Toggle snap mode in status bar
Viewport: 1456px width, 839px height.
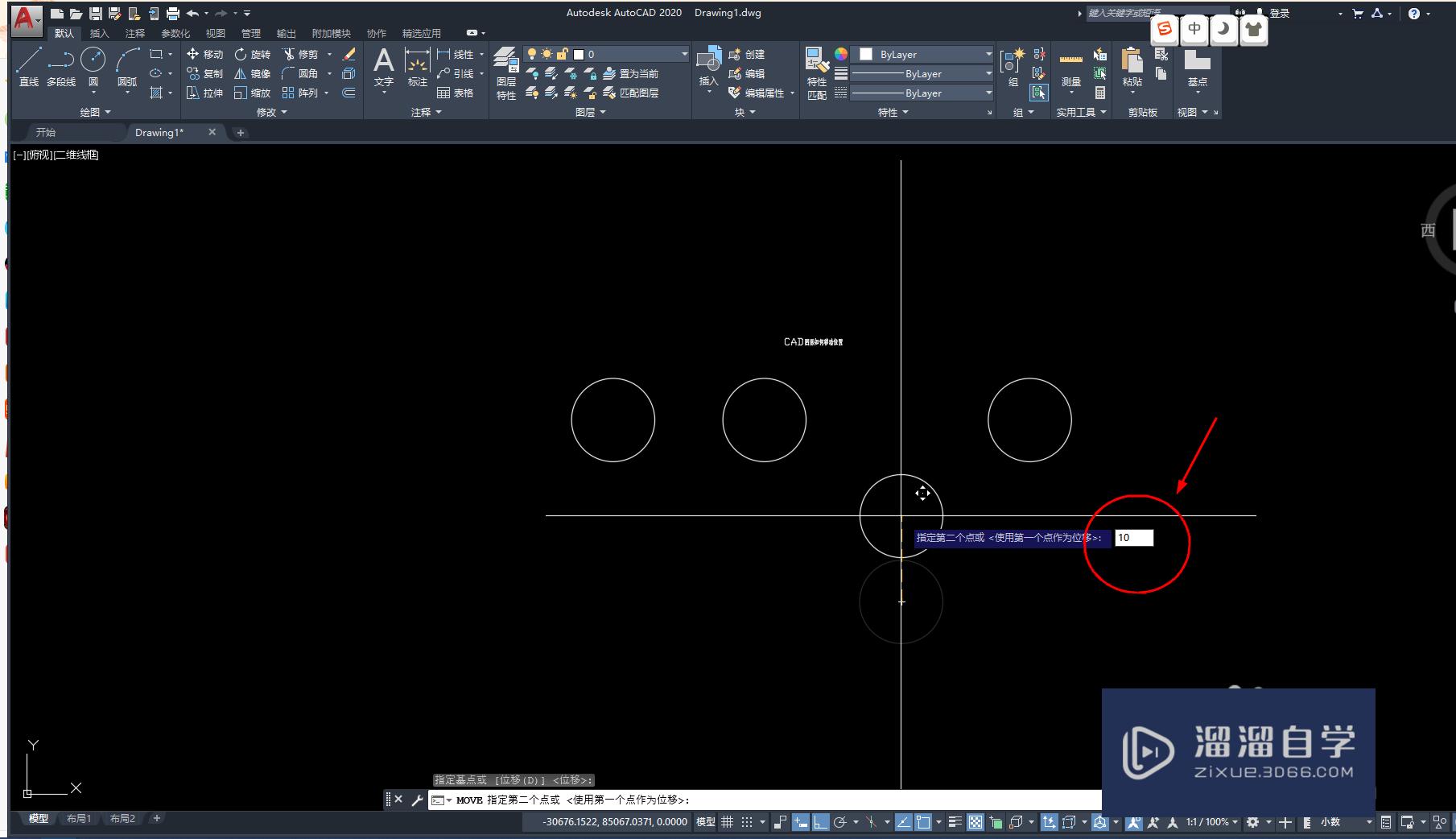747,822
